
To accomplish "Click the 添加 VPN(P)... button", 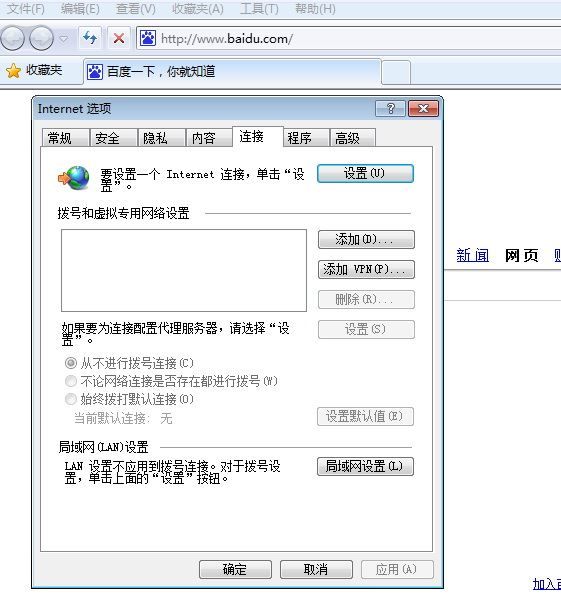I will [366, 269].
